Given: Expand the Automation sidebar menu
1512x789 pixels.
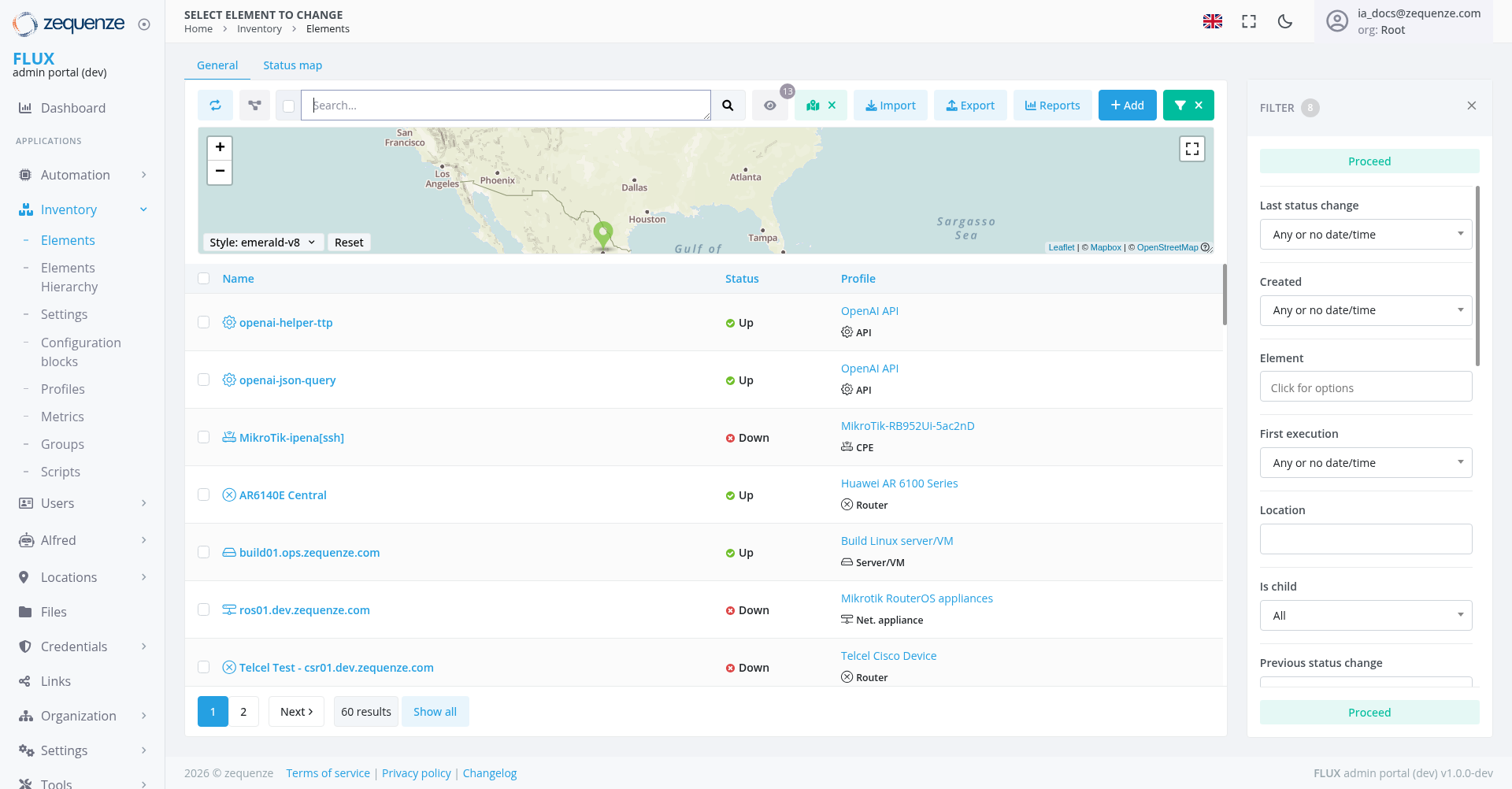Looking at the screenshot, I should tap(83, 175).
